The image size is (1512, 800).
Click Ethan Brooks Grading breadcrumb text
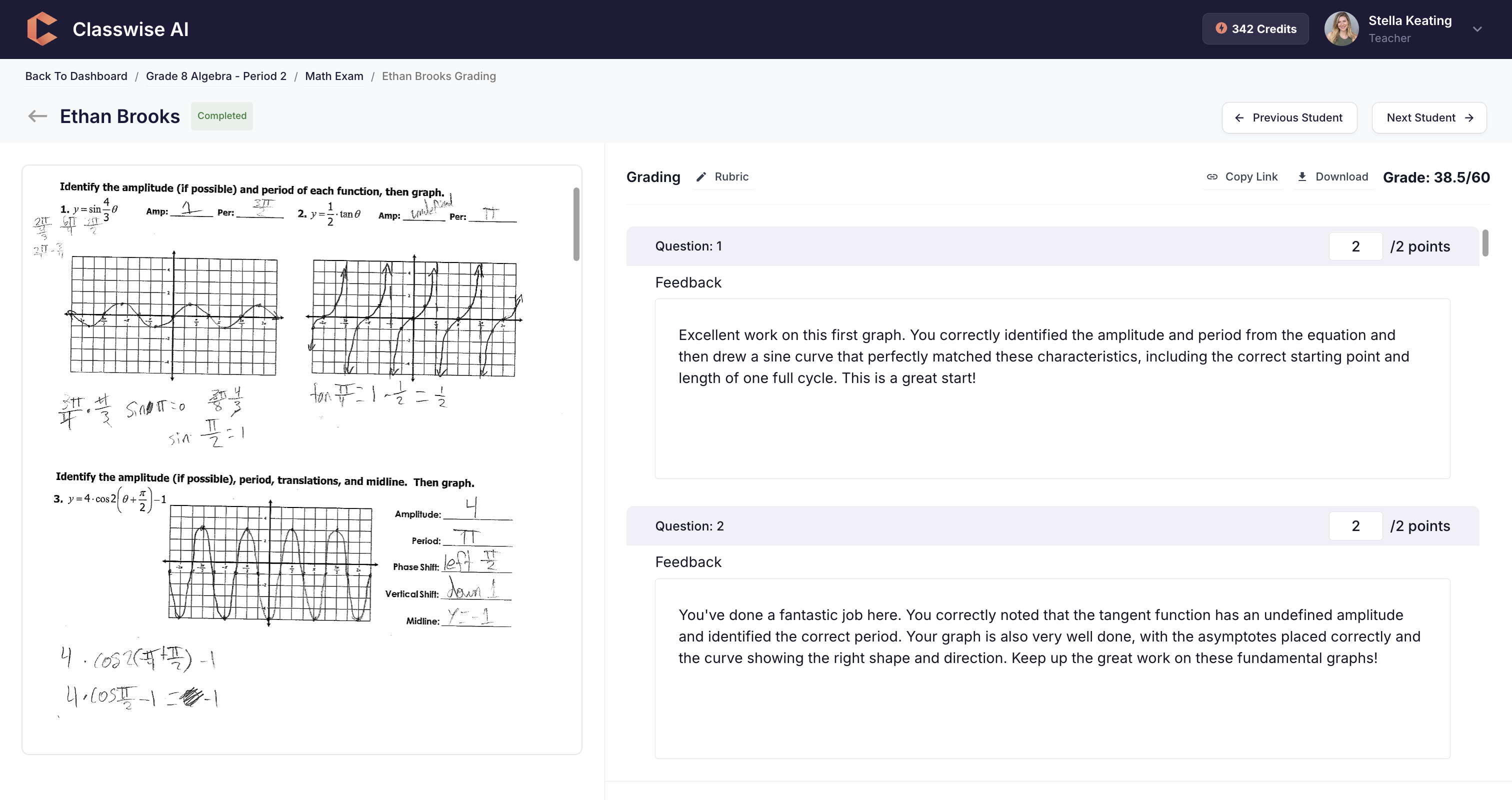tap(439, 76)
